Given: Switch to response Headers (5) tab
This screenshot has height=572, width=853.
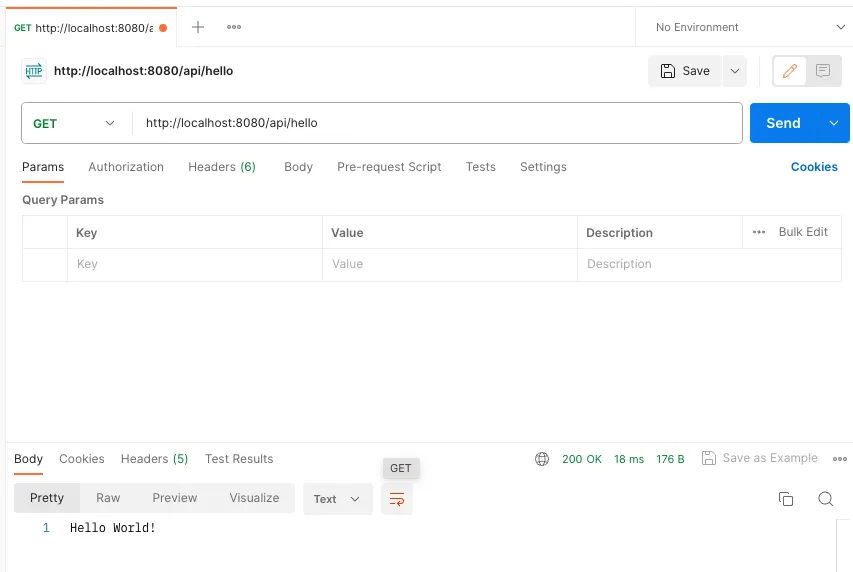Looking at the screenshot, I should [154, 459].
